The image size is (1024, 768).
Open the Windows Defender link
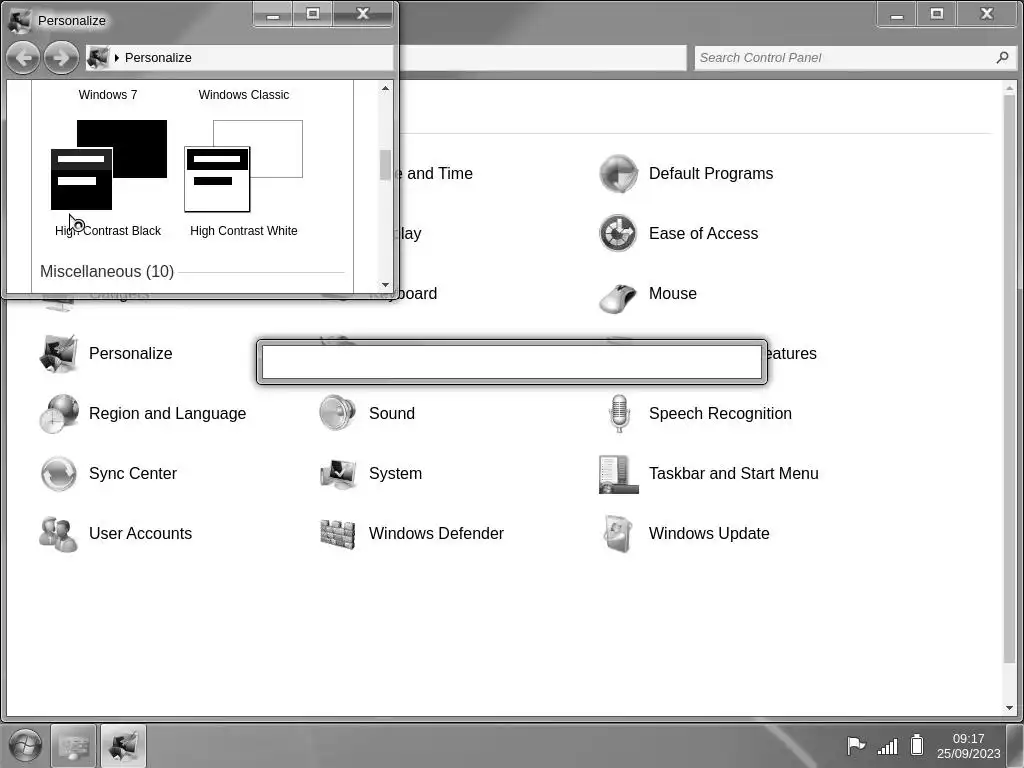coord(436,534)
